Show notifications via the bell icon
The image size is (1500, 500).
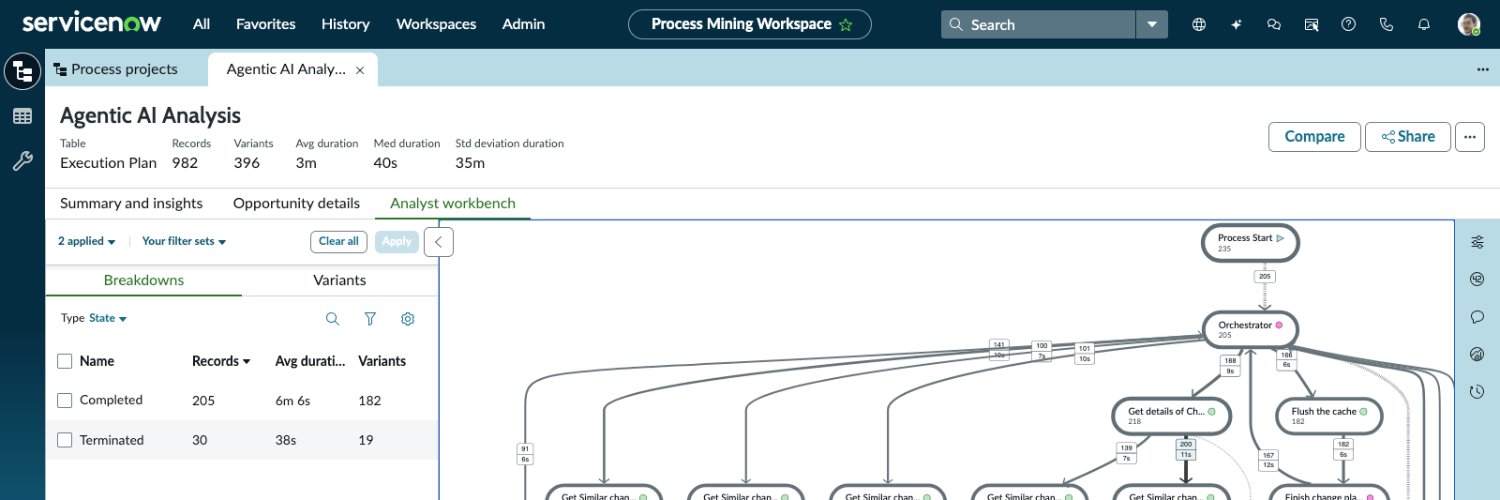[x=1424, y=24]
